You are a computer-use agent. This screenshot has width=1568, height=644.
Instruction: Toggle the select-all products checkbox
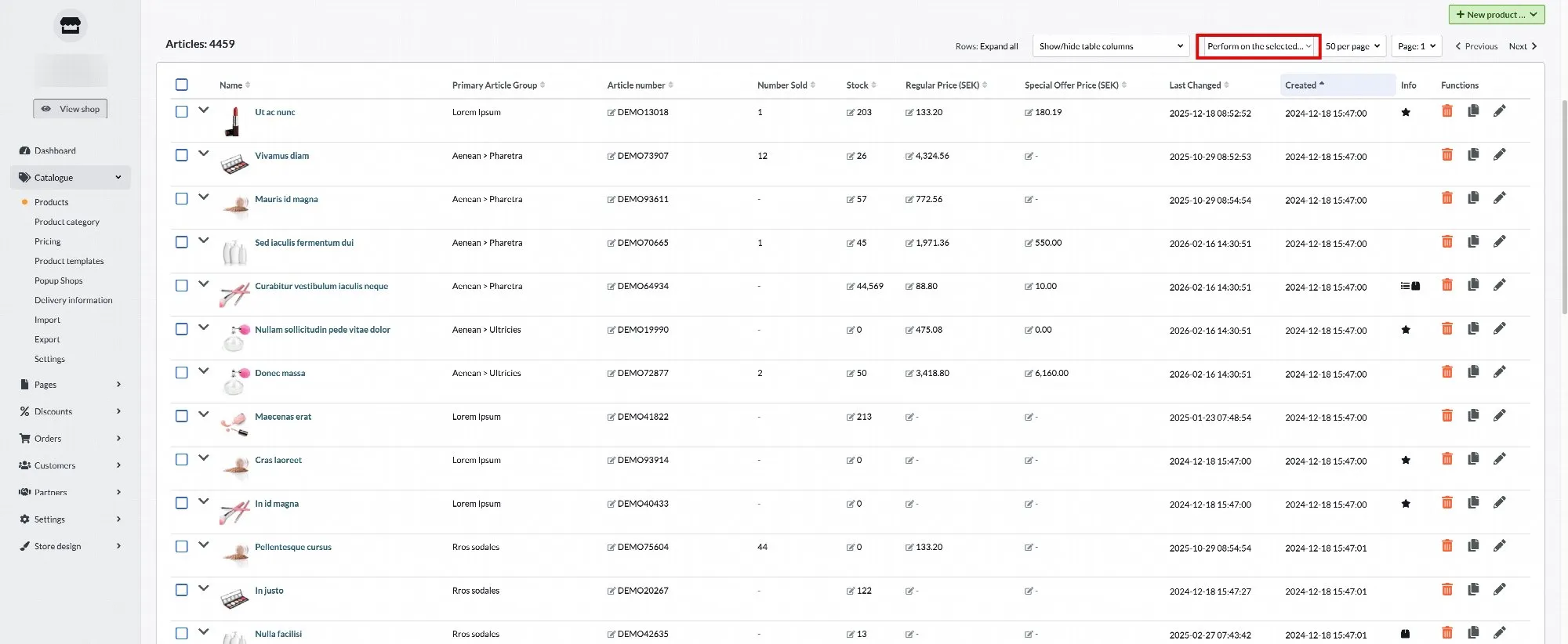182,85
